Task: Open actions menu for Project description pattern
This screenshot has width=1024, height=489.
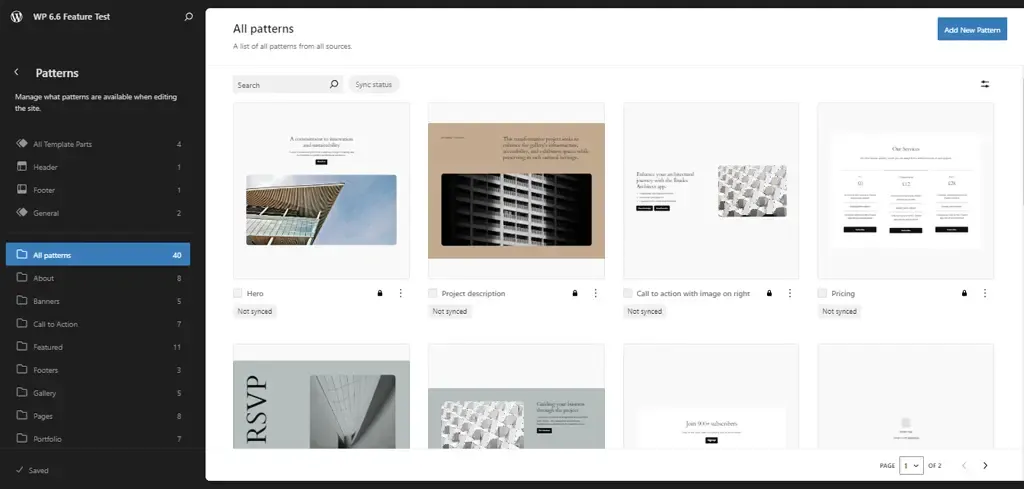Action: point(595,293)
